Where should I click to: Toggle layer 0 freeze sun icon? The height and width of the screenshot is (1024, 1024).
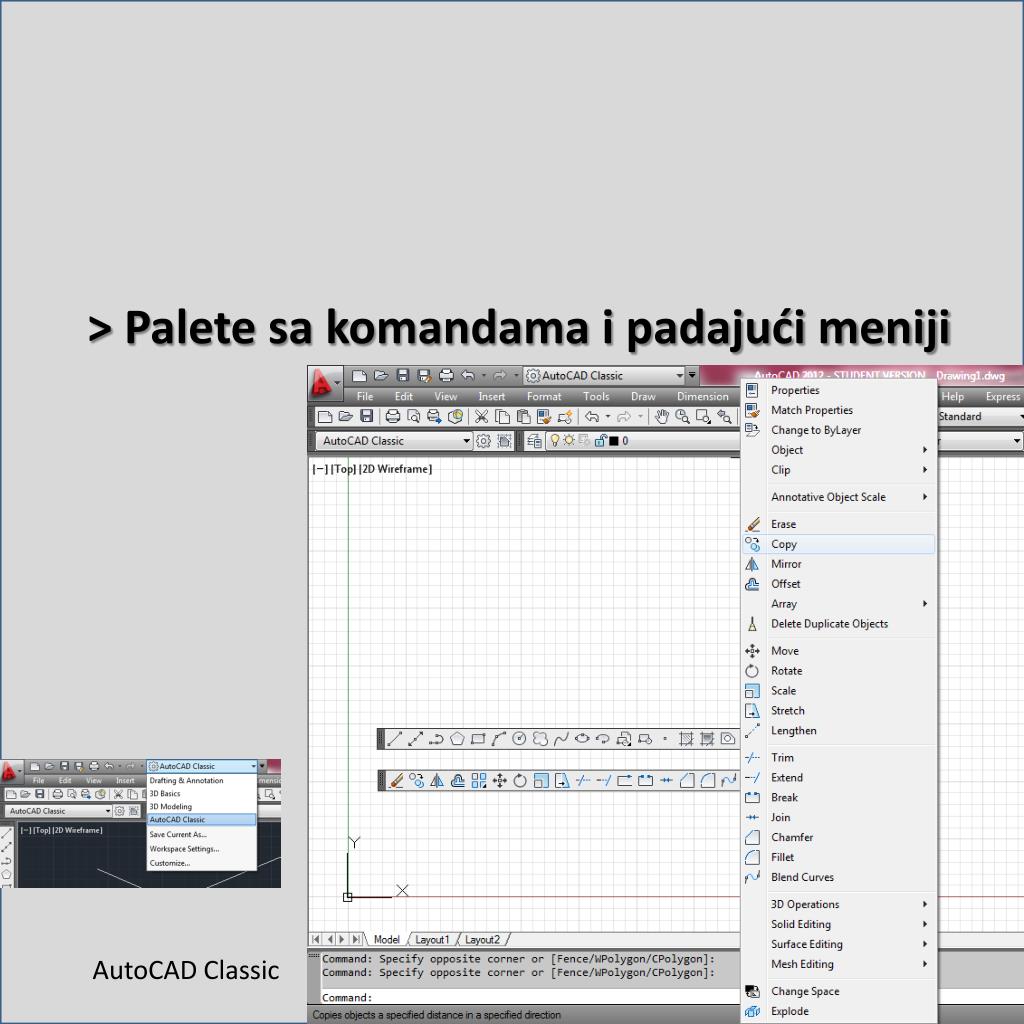click(x=569, y=441)
